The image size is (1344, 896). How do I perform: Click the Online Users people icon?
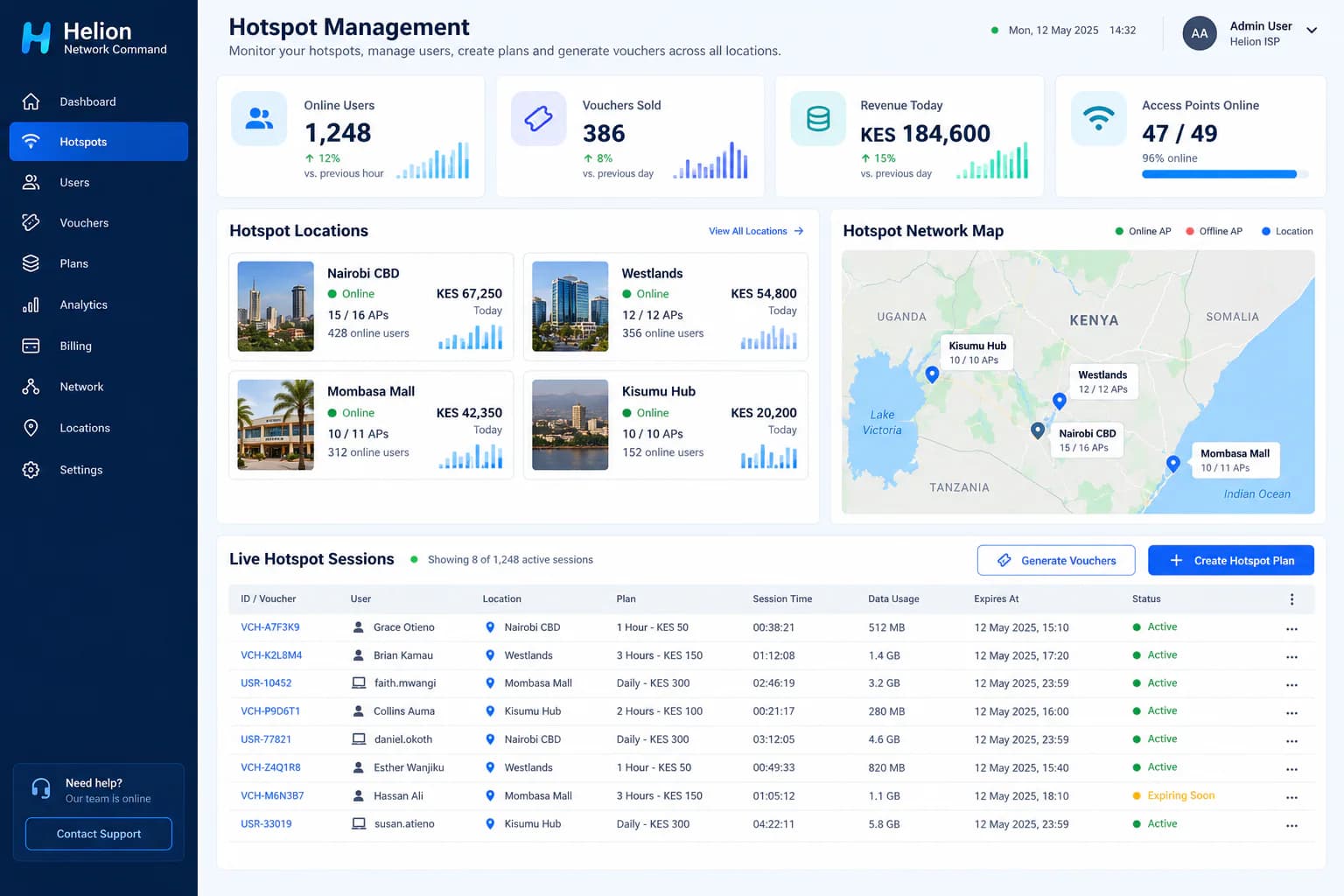tap(259, 118)
